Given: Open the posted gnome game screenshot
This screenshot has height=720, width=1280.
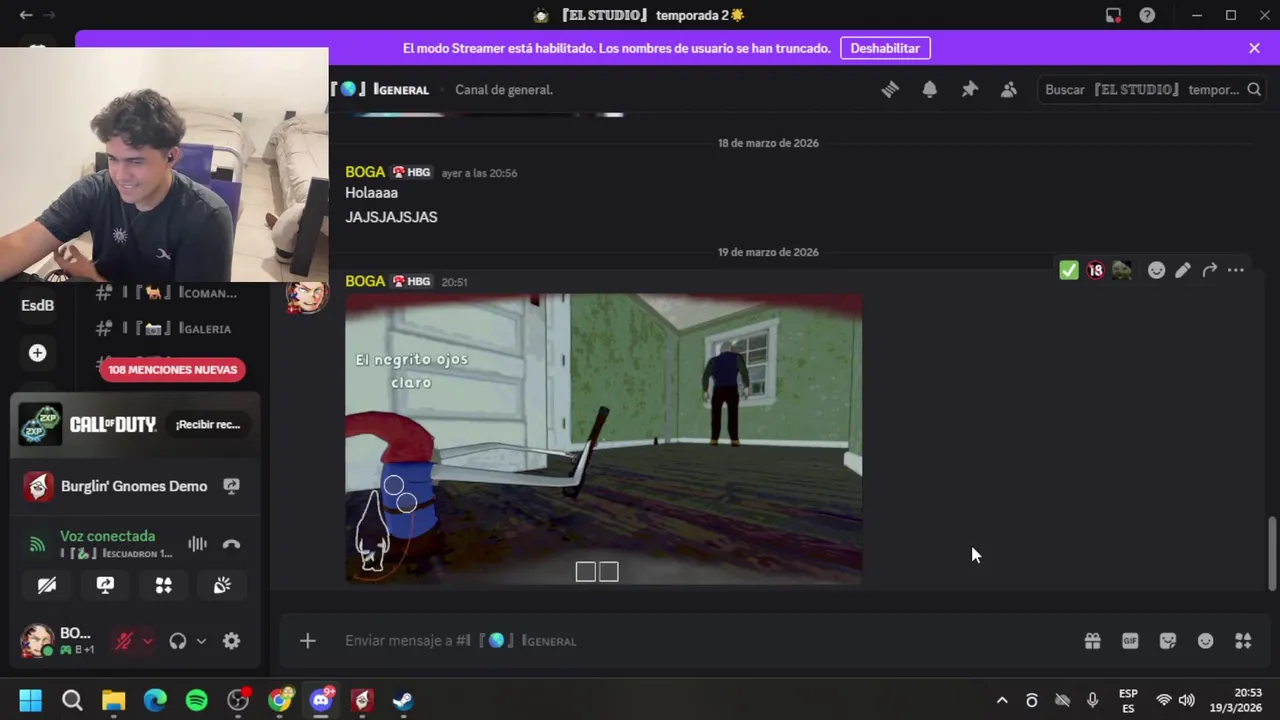Looking at the screenshot, I should coord(603,438).
